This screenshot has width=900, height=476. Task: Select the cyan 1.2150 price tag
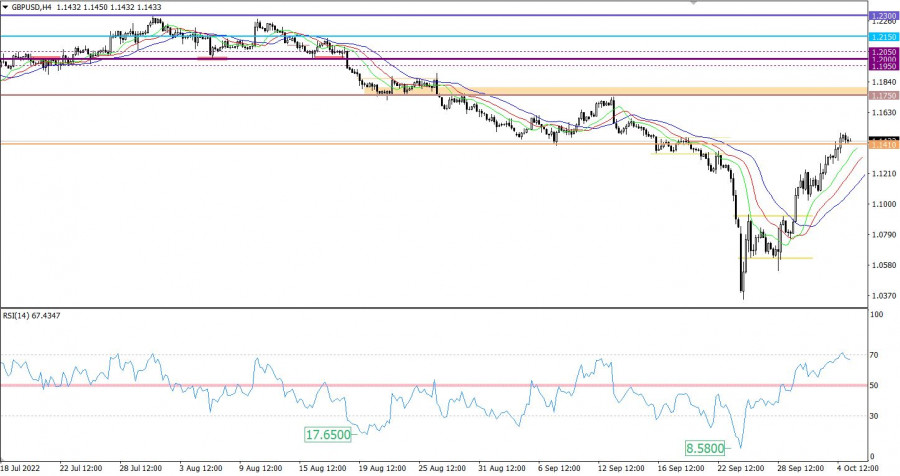click(883, 36)
